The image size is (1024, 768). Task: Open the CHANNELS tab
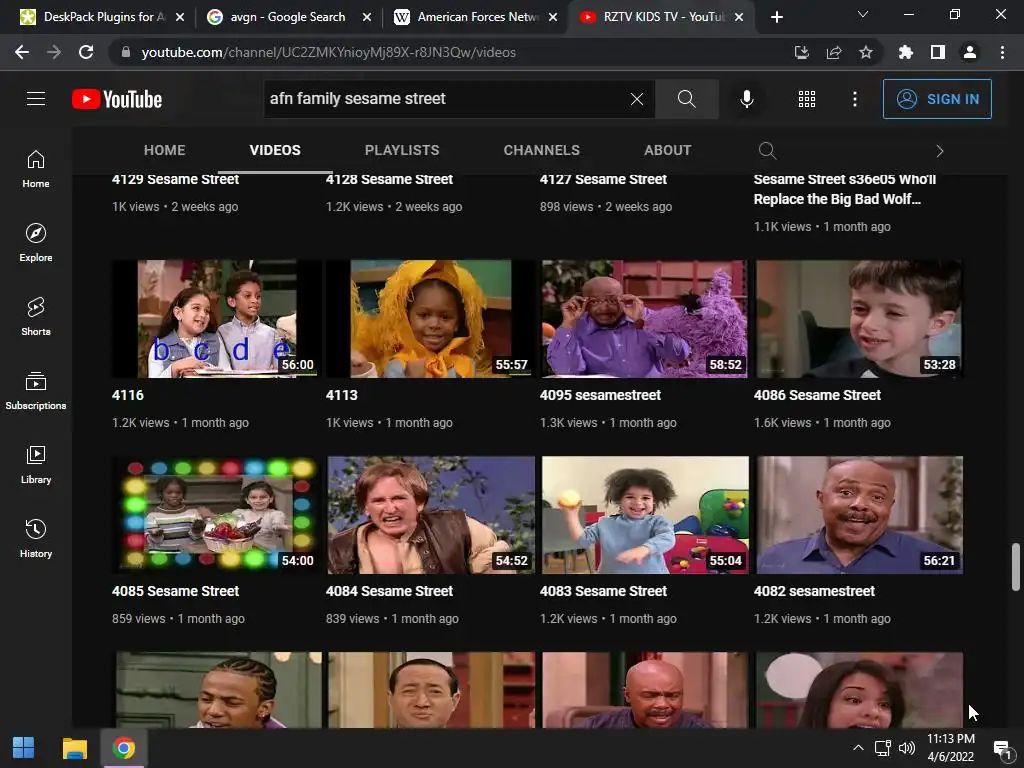coord(541,150)
